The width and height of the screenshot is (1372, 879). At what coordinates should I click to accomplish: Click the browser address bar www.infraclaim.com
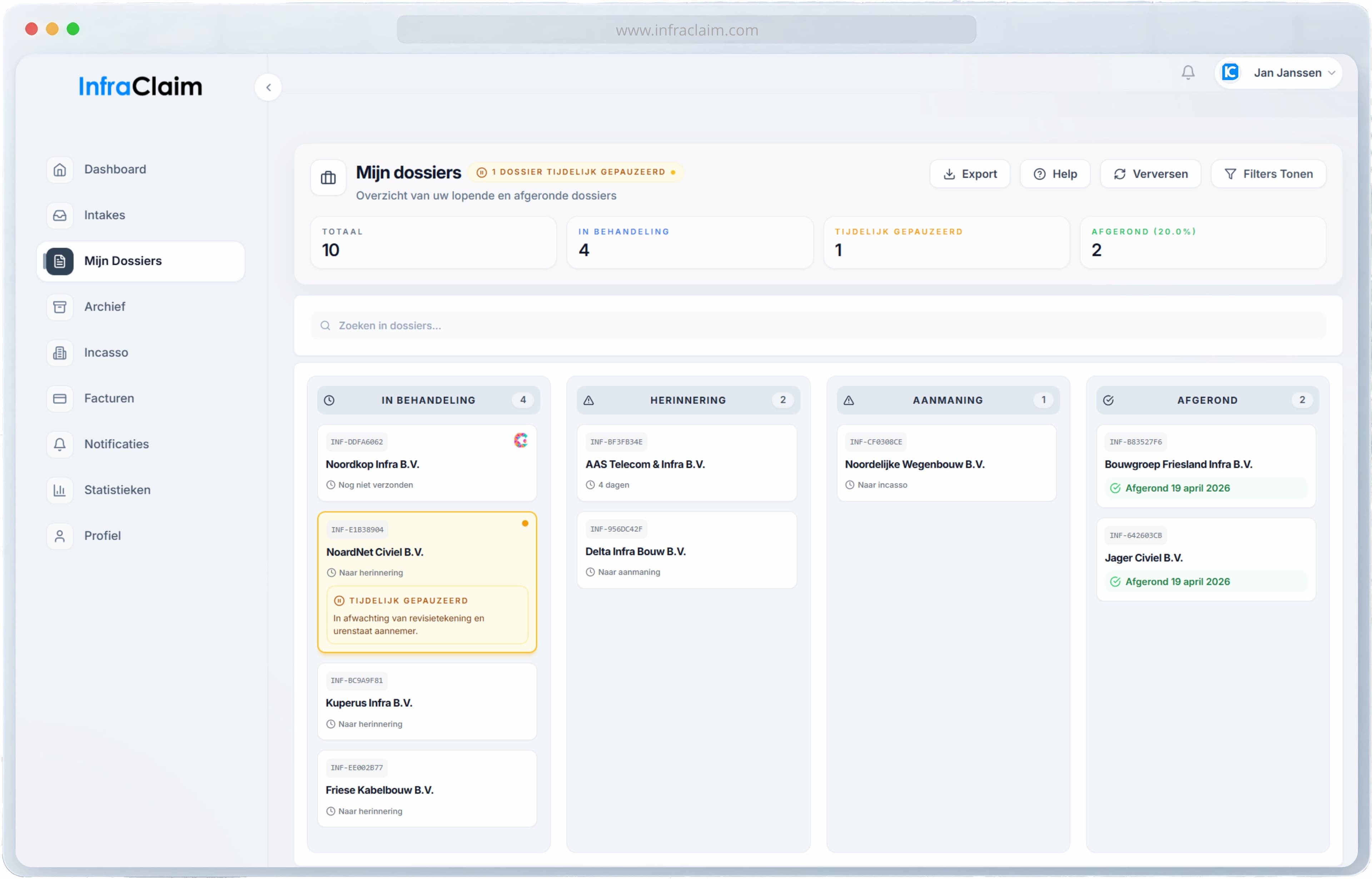pyautogui.click(x=686, y=30)
